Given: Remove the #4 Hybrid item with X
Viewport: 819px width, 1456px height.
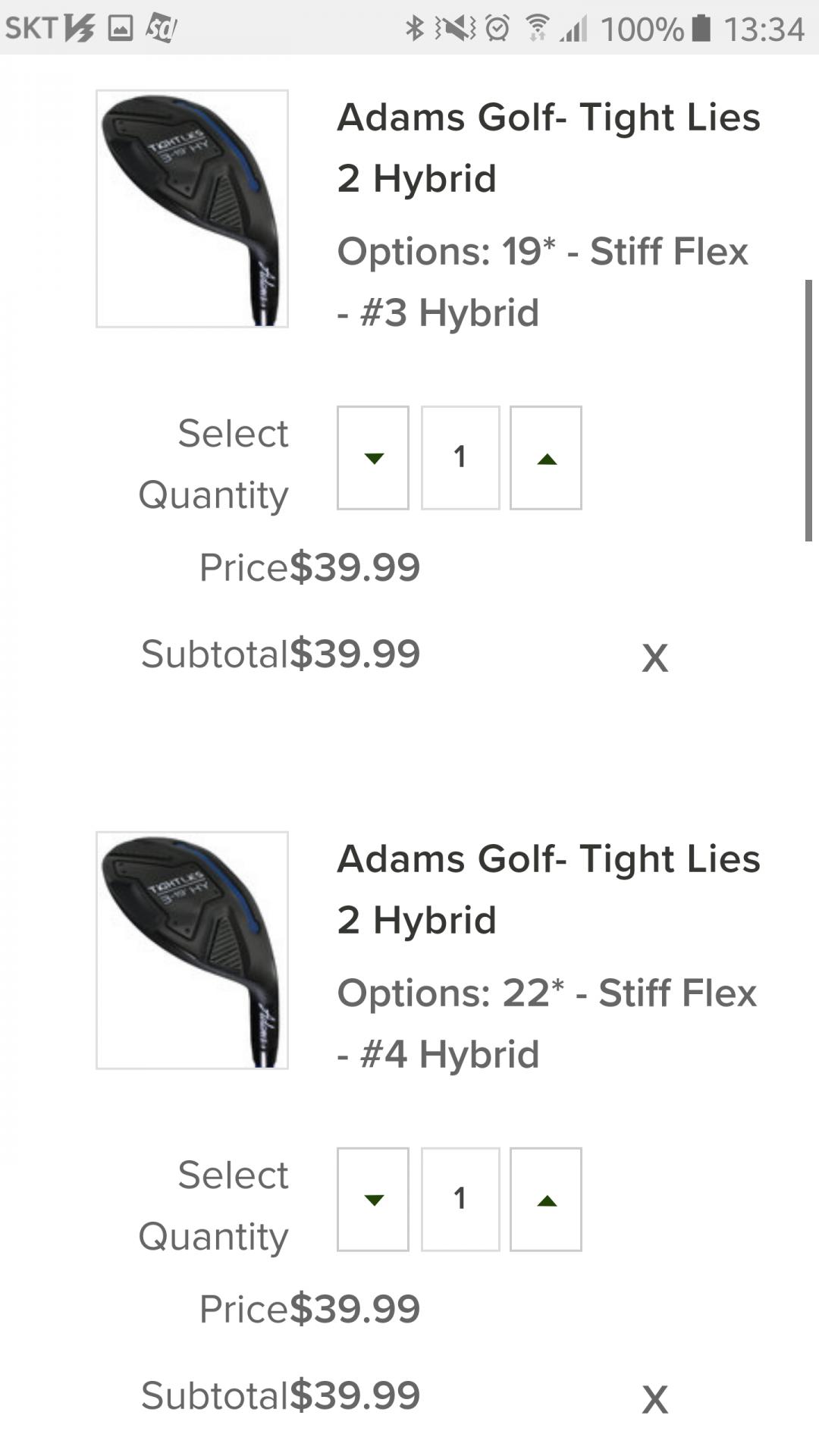Looking at the screenshot, I should tap(654, 1400).
